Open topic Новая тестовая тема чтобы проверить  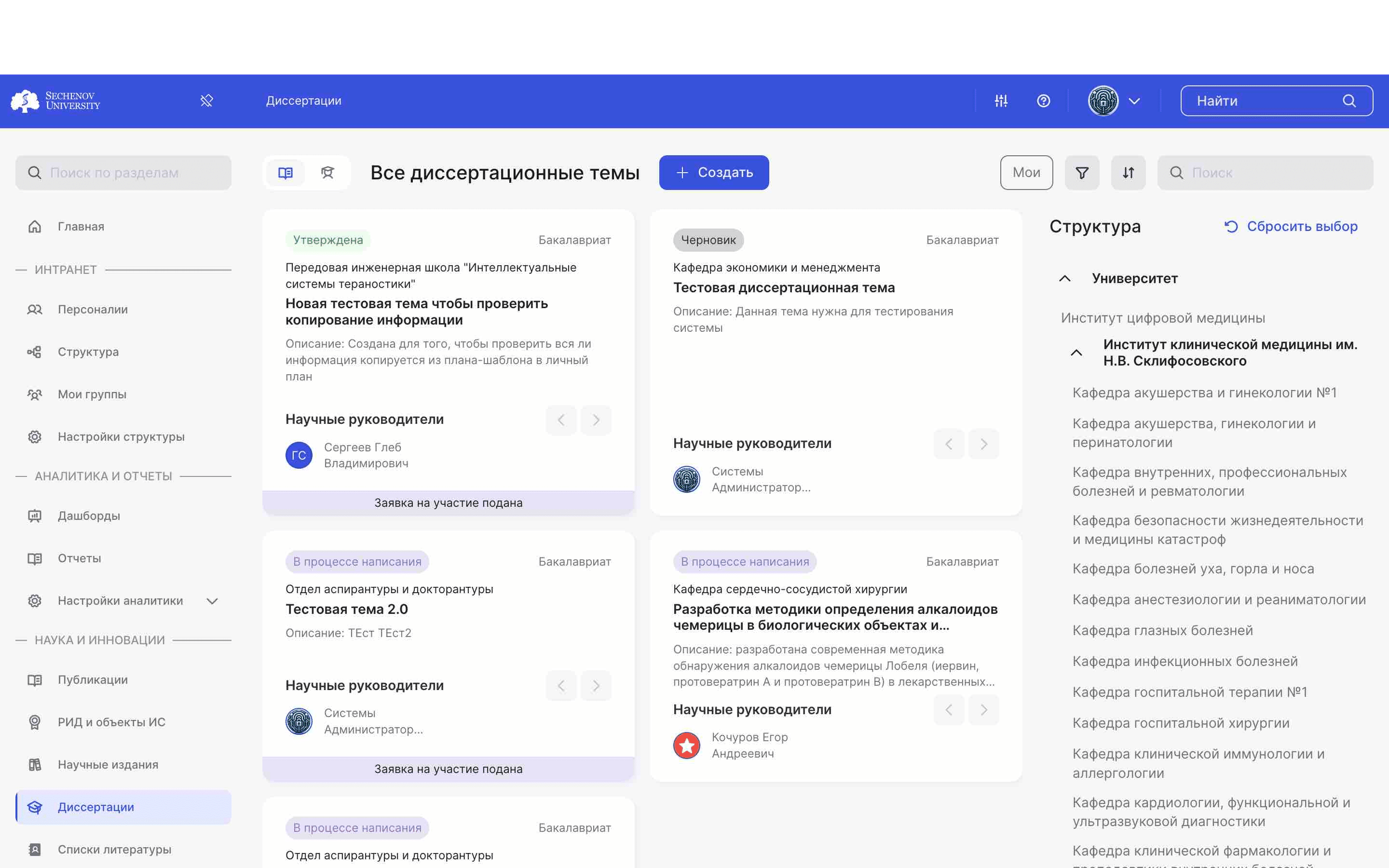[417, 312]
